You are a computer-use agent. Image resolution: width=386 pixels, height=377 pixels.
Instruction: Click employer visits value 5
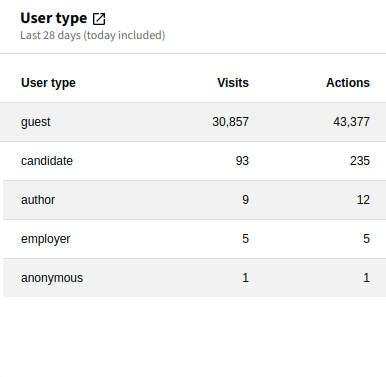click(x=246, y=239)
